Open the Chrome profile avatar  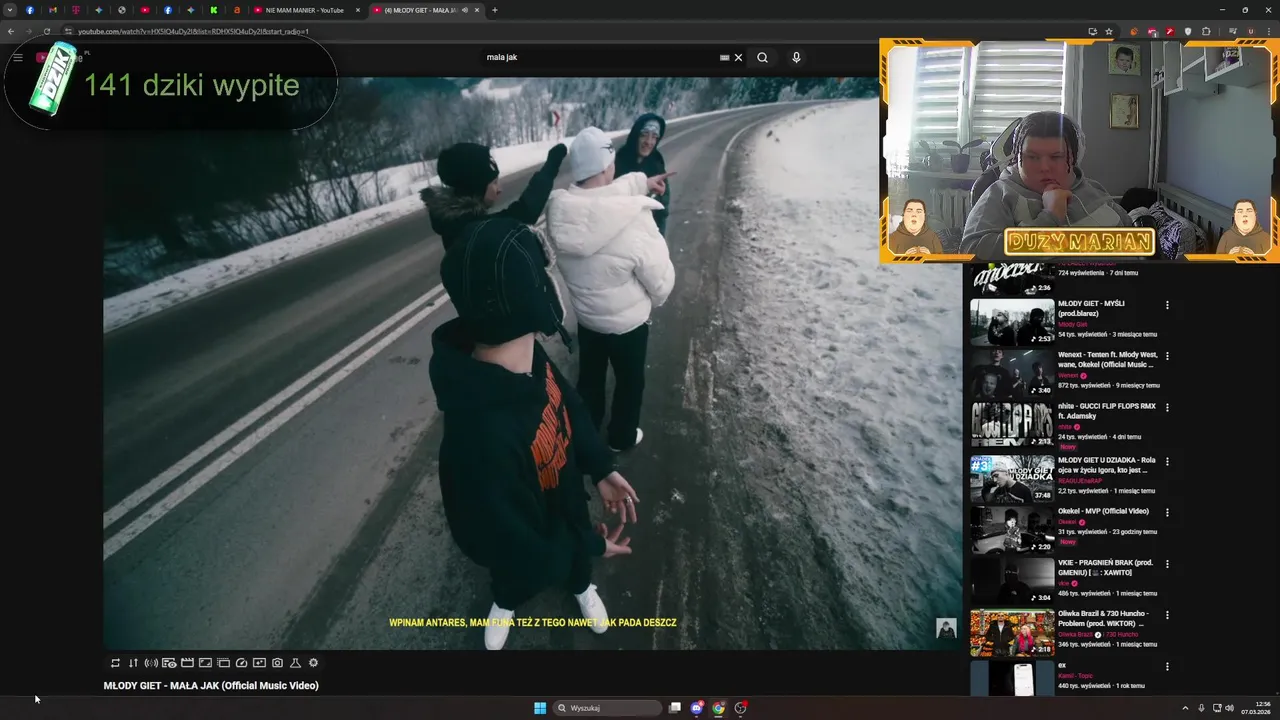tap(1250, 31)
